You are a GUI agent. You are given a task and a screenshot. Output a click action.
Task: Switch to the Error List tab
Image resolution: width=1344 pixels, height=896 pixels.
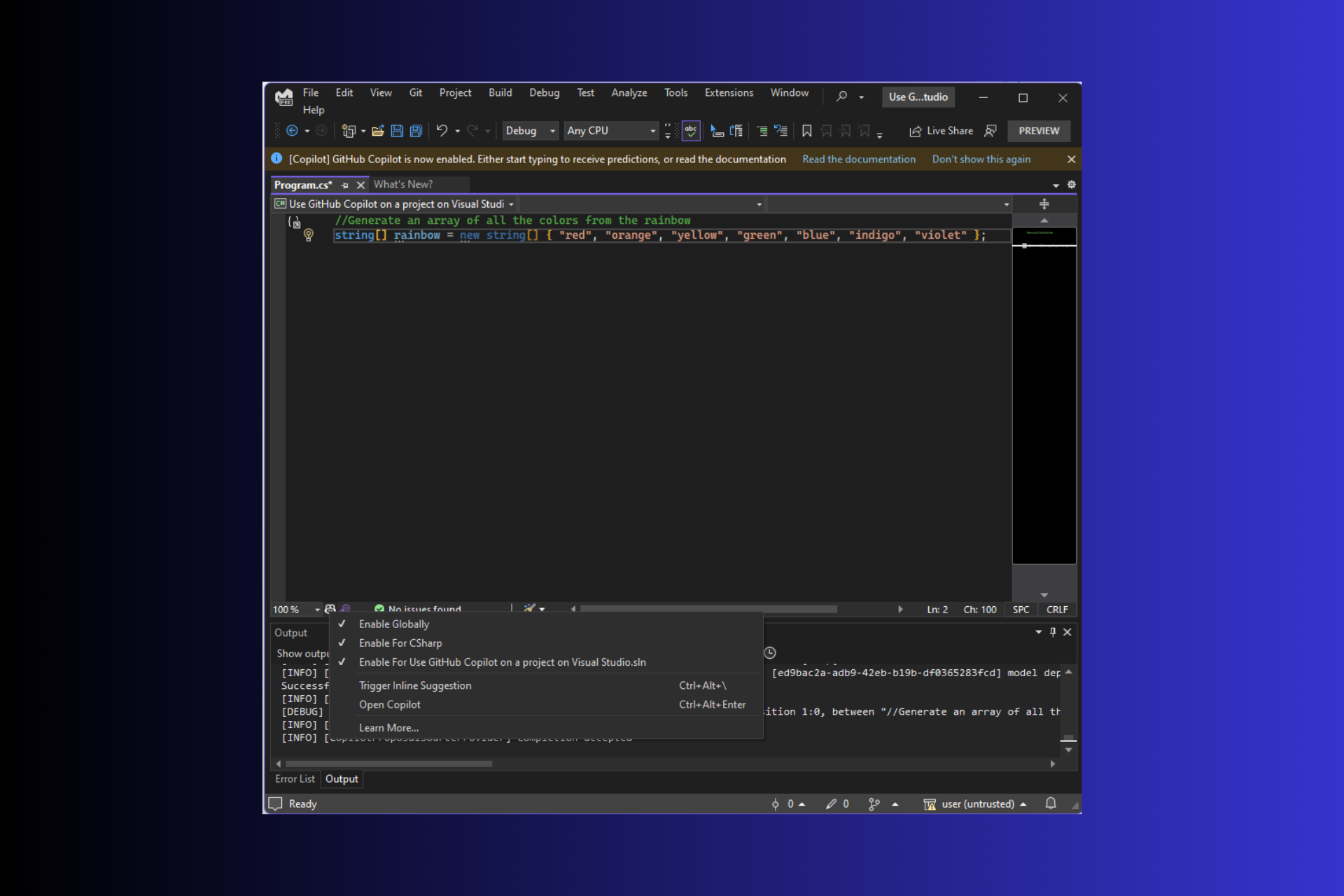tap(295, 778)
